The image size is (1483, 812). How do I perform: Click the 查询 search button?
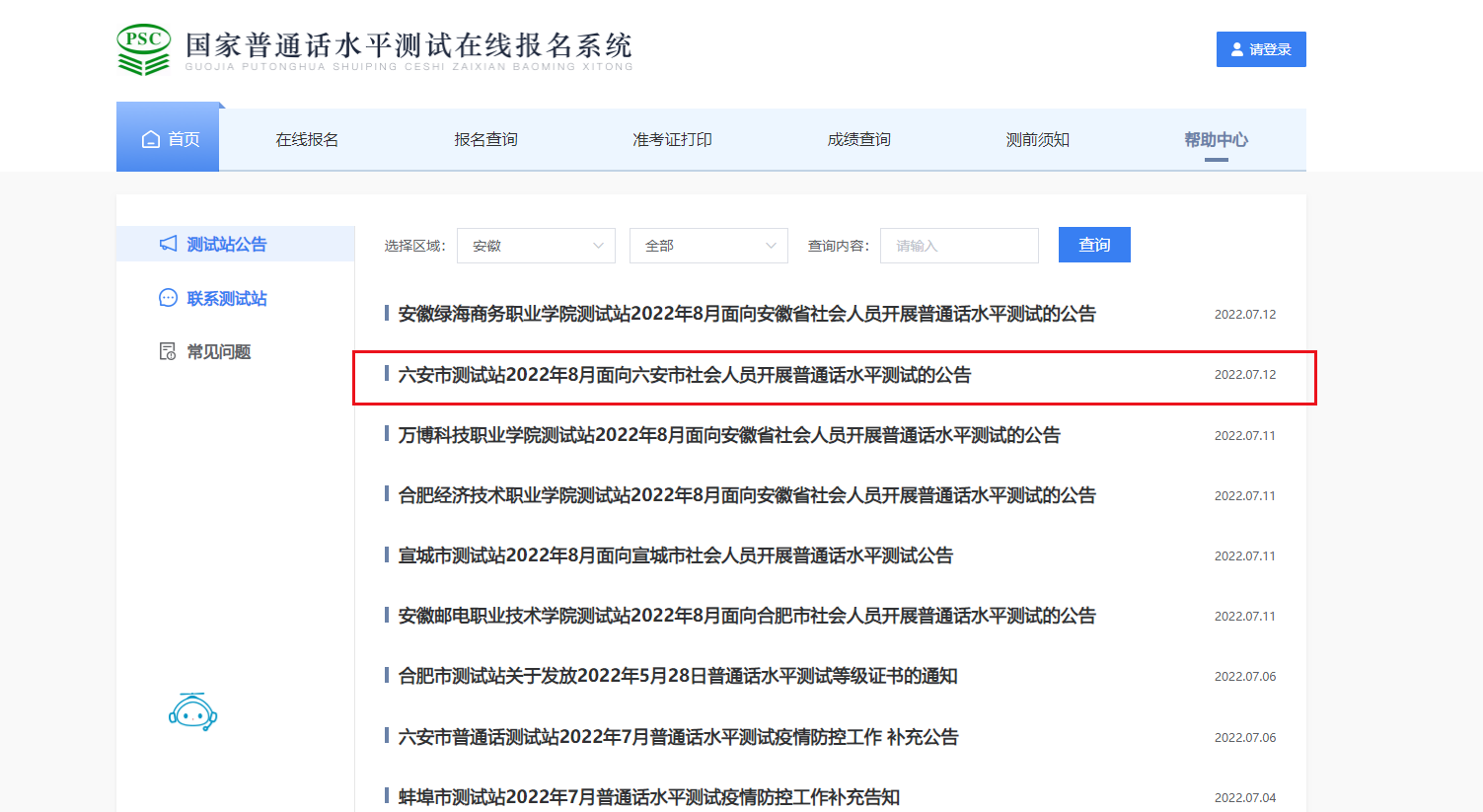coord(1094,245)
